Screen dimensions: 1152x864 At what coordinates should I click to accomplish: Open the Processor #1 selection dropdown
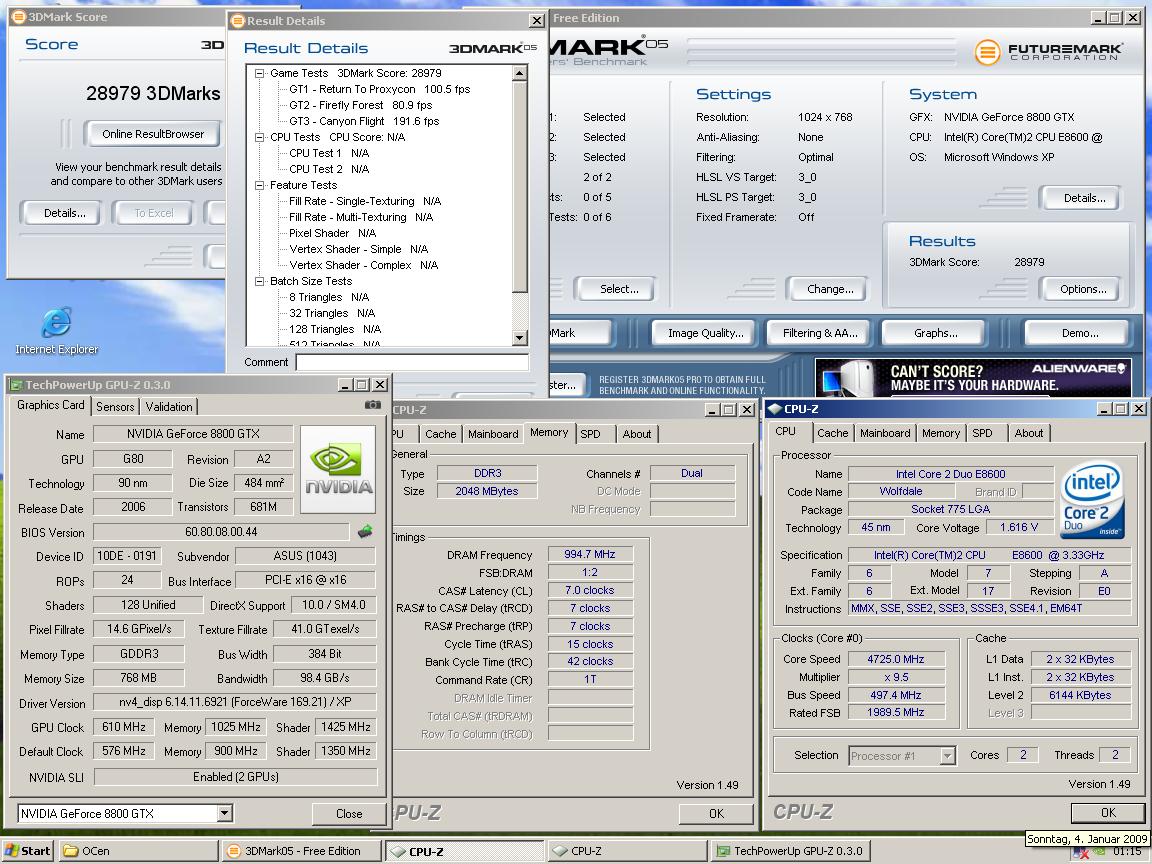(x=948, y=755)
